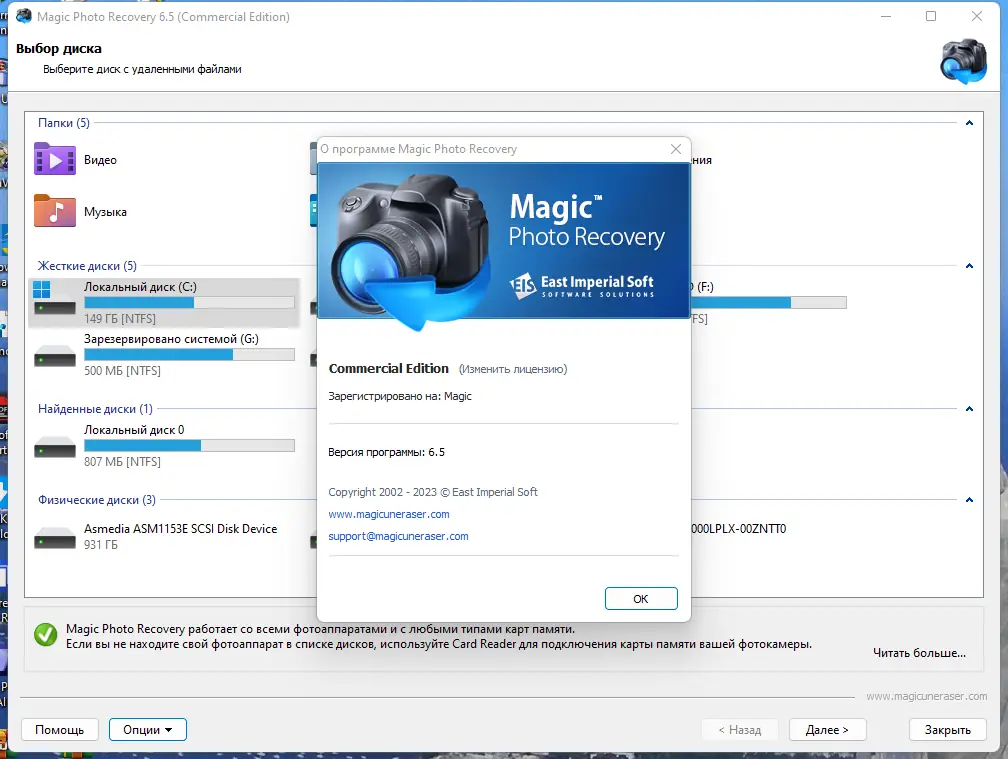Click usage bar of disk (F:)
The height and width of the screenshot is (759, 1008).
(769, 303)
